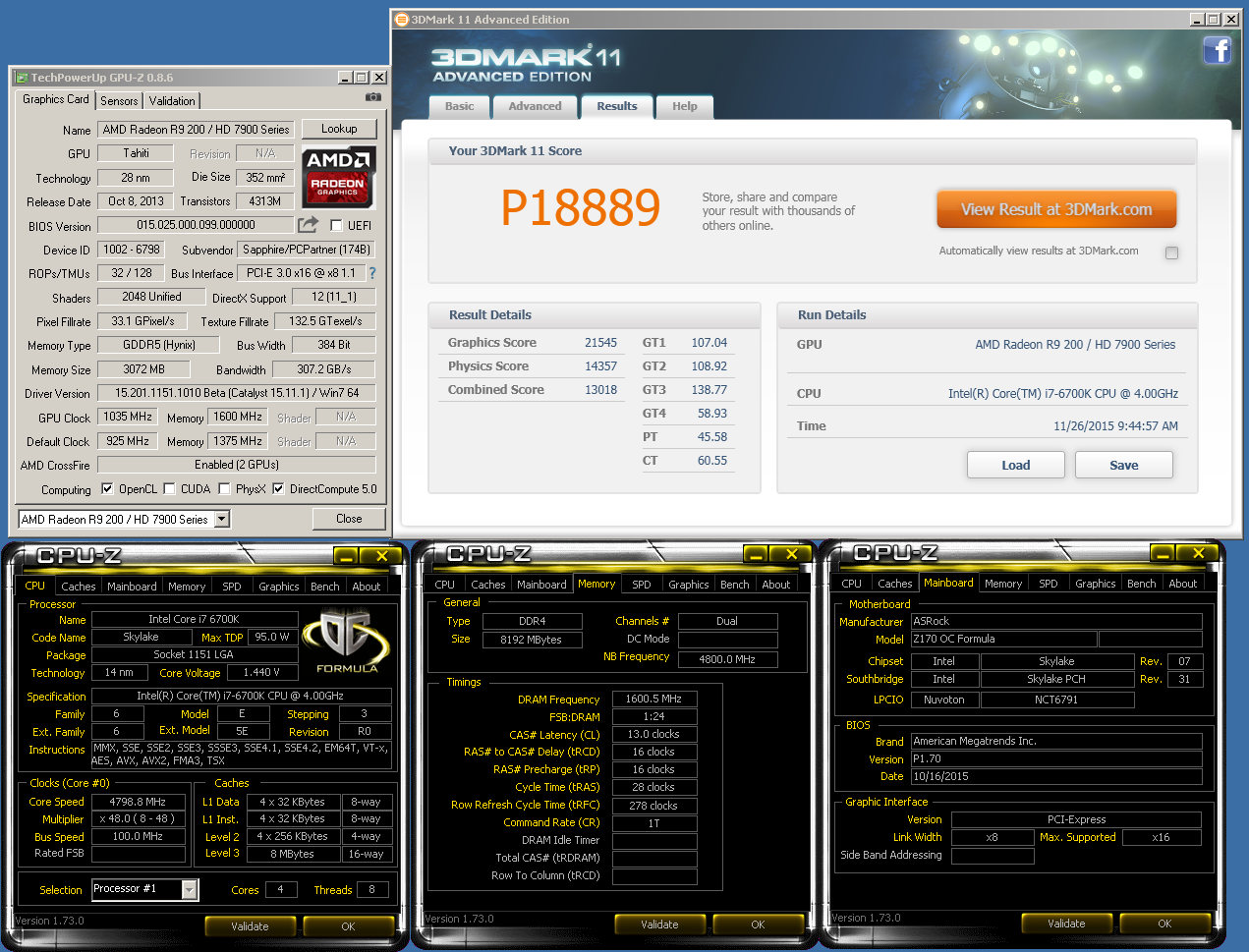Click the OC Formula logo in CPU-Z
This screenshot has height=952, width=1249.
point(347,641)
